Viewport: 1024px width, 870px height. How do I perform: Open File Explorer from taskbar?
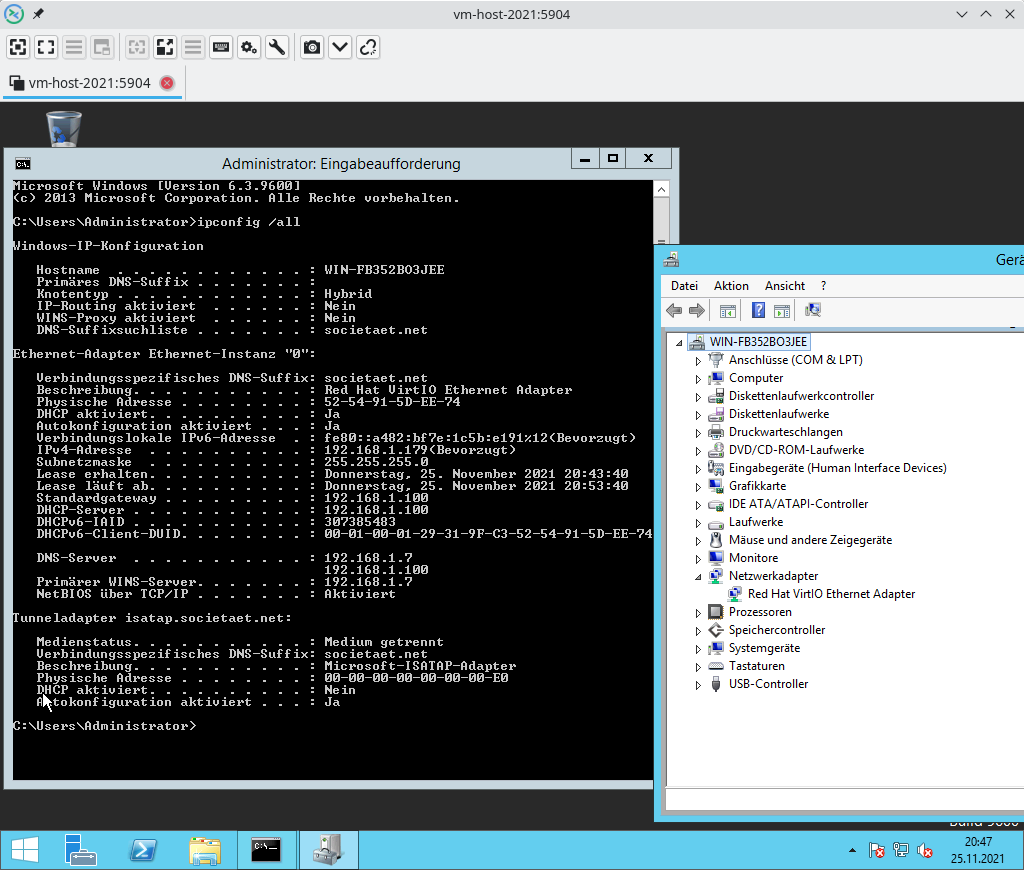(x=204, y=850)
